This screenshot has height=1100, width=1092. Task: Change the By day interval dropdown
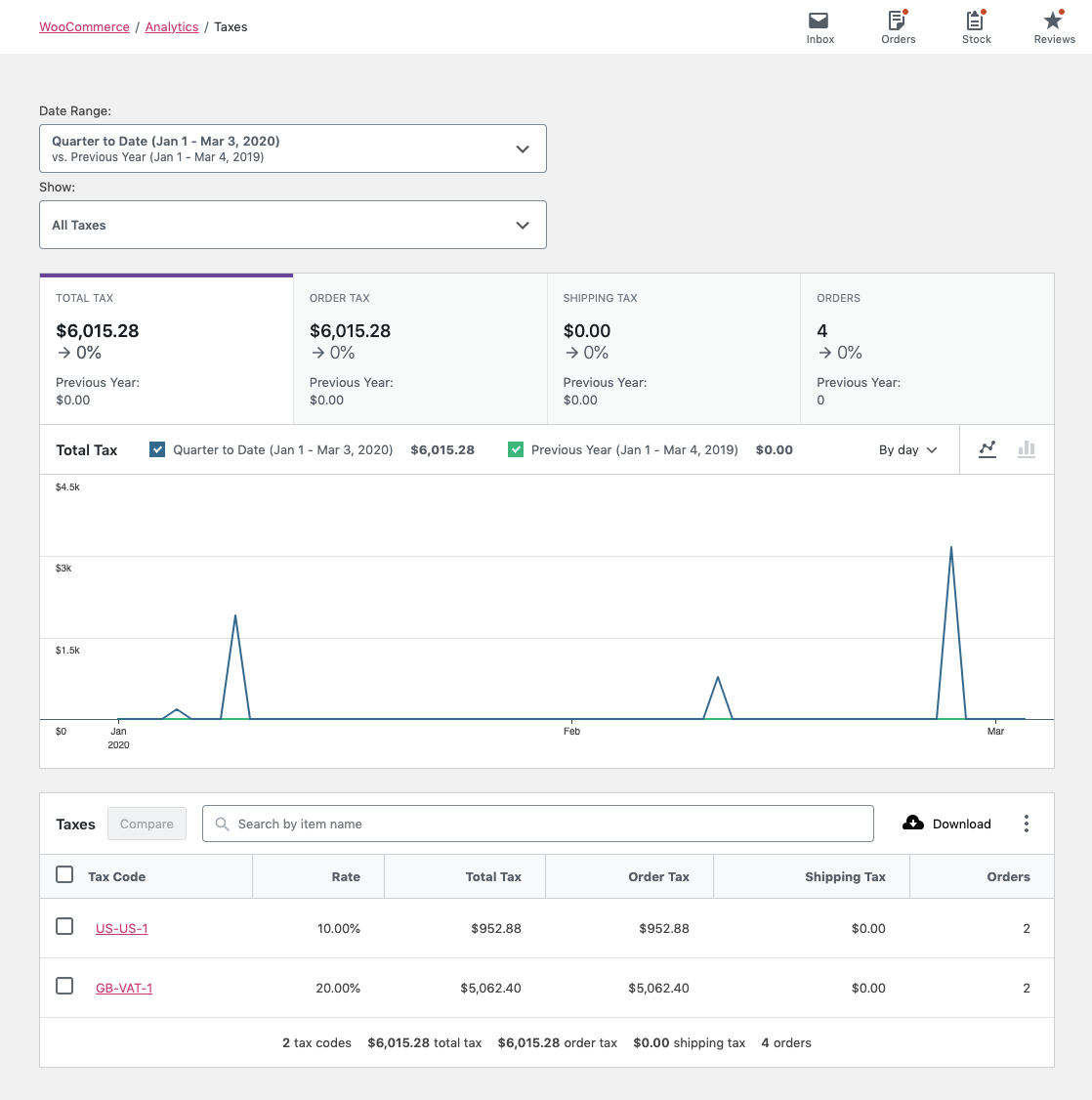pyautogui.click(x=907, y=449)
